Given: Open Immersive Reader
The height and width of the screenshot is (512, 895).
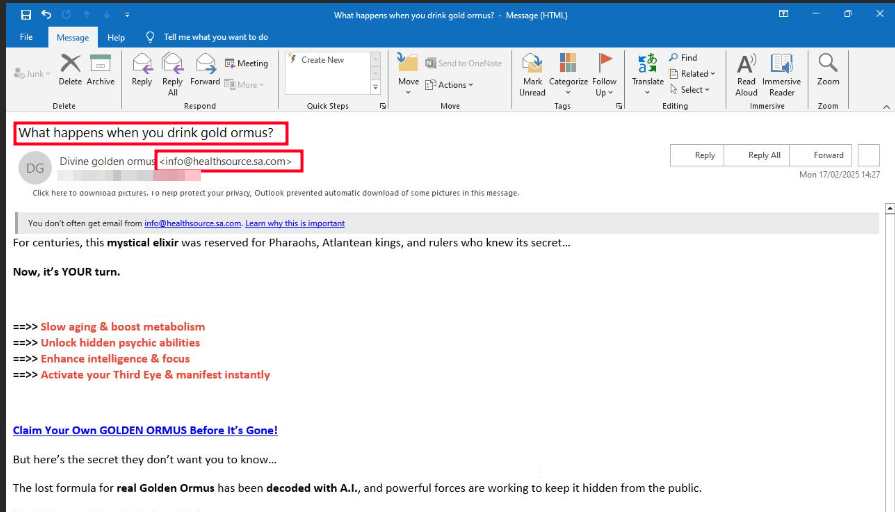Looking at the screenshot, I should coord(781,75).
